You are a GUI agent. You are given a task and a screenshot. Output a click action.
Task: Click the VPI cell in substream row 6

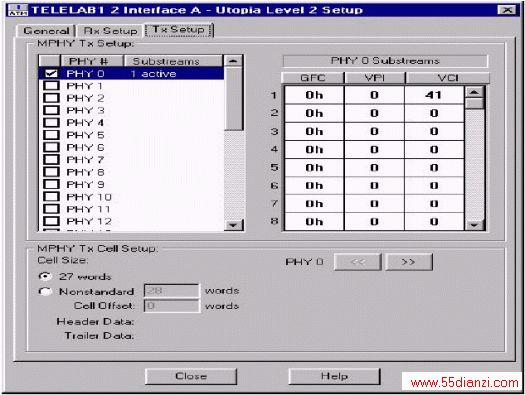point(374,185)
